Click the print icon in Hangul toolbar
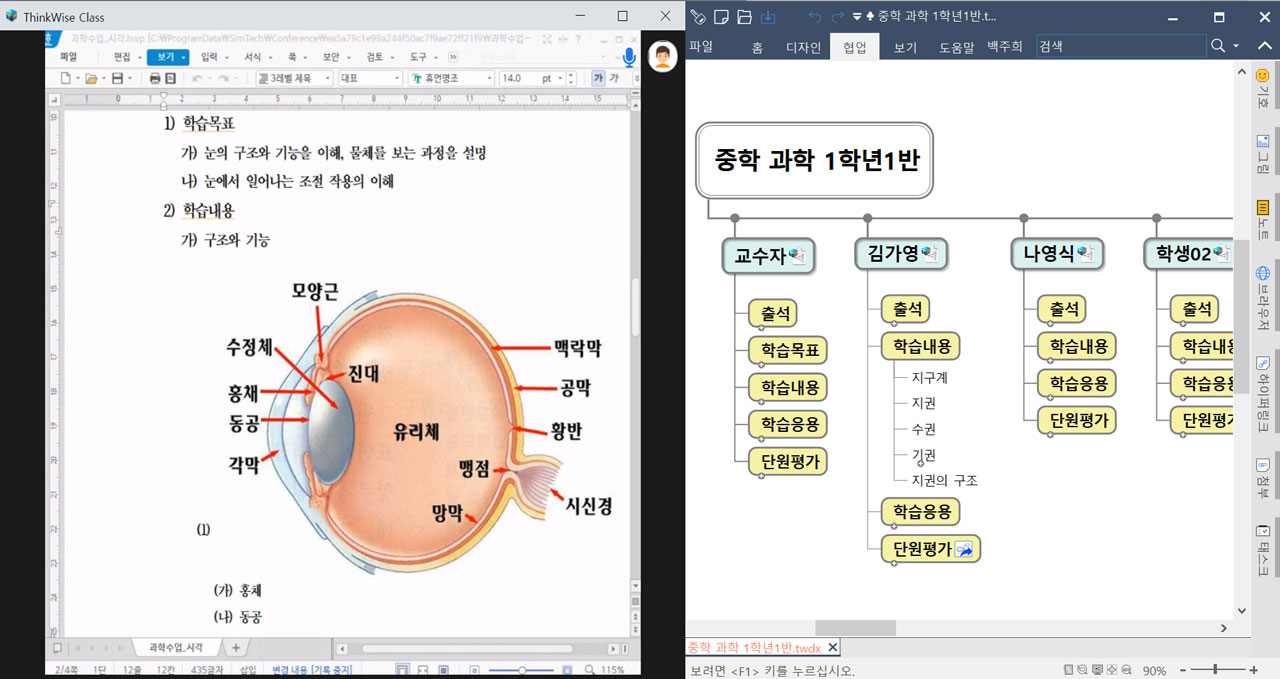Screen dimensions: 1280x679 [x=155, y=78]
